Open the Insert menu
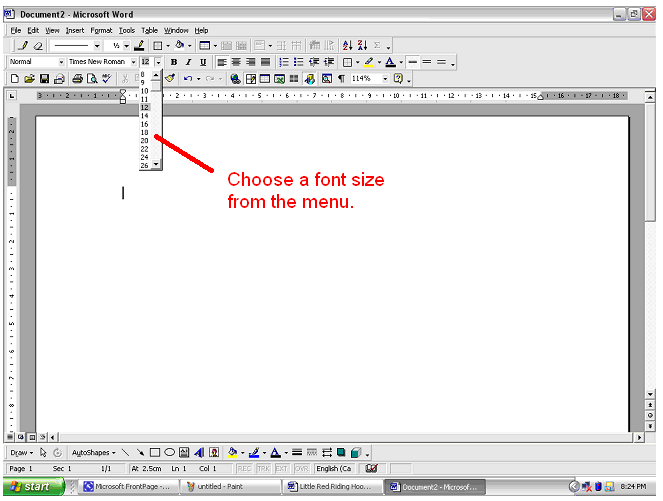 (x=75, y=30)
